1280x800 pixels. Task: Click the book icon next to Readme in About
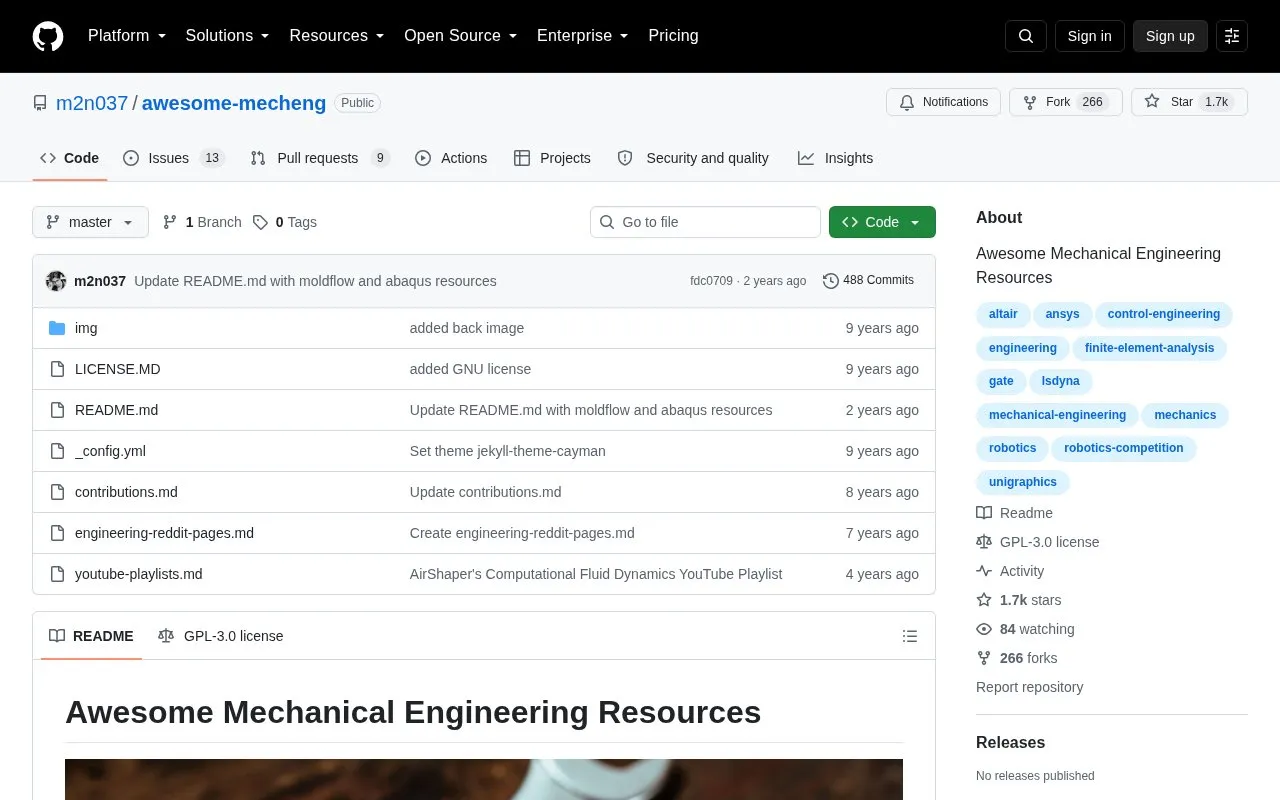pyautogui.click(x=984, y=513)
